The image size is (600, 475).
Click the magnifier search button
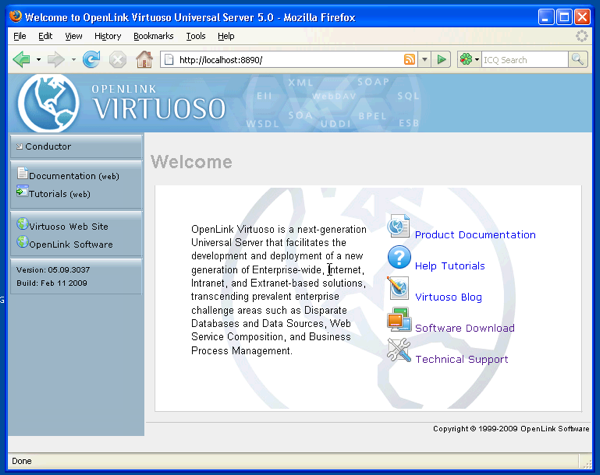(x=577, y=60)
